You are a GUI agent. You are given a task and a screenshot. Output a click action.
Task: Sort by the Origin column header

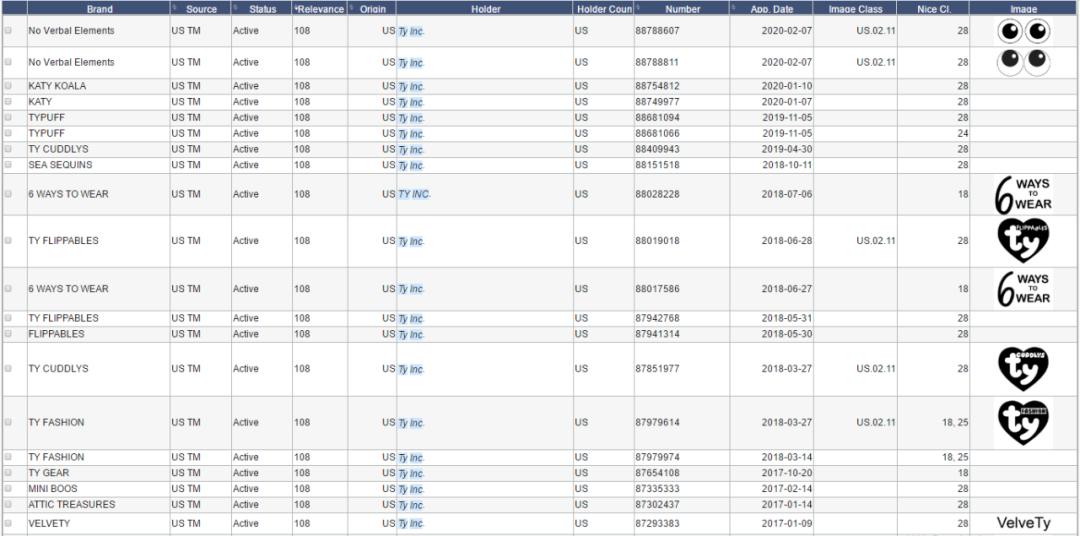[x=372, y=9]
